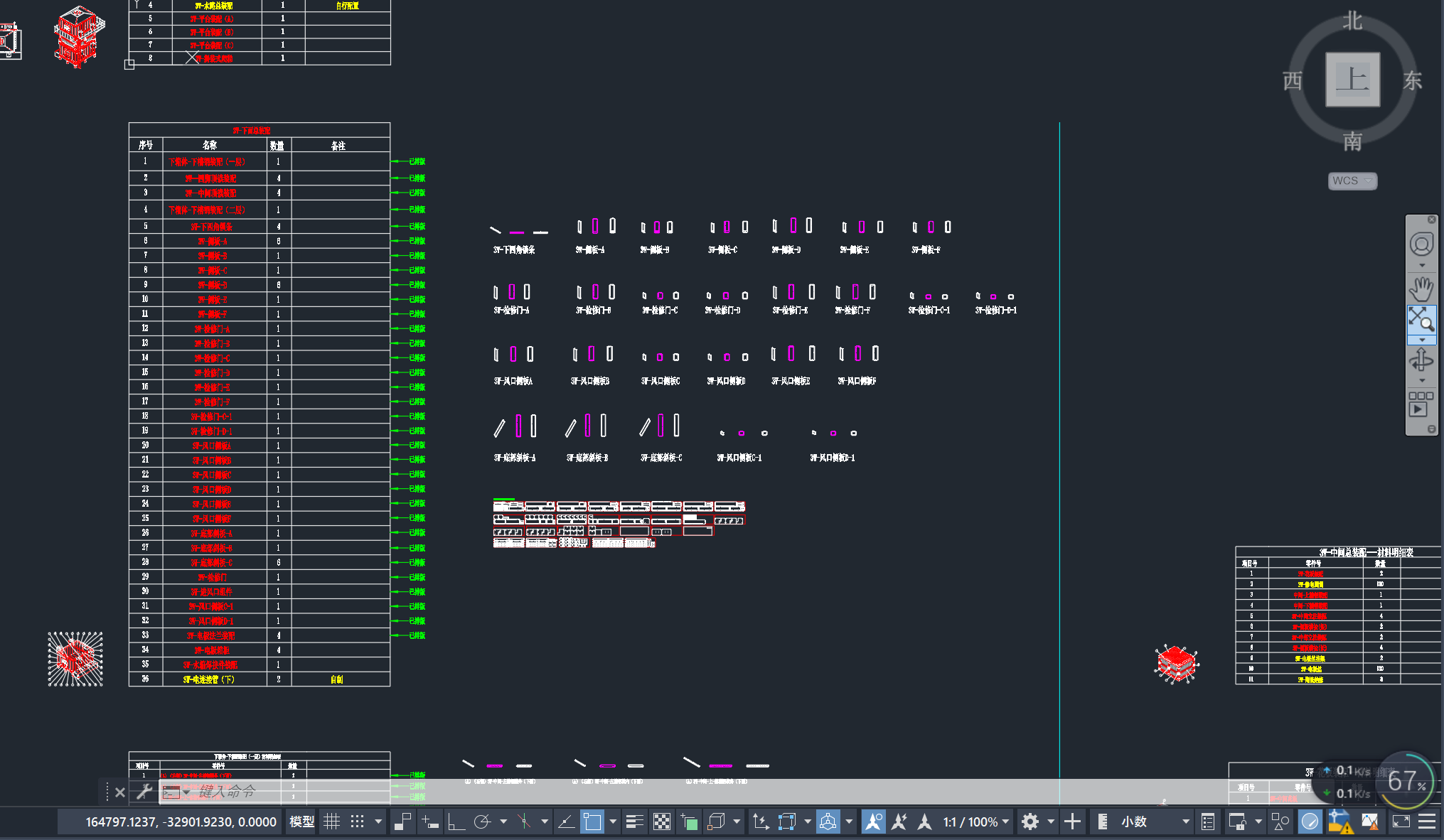Toggle the drawing grid display
This screenshot has height=840, width=1444.
coord(331,822)
